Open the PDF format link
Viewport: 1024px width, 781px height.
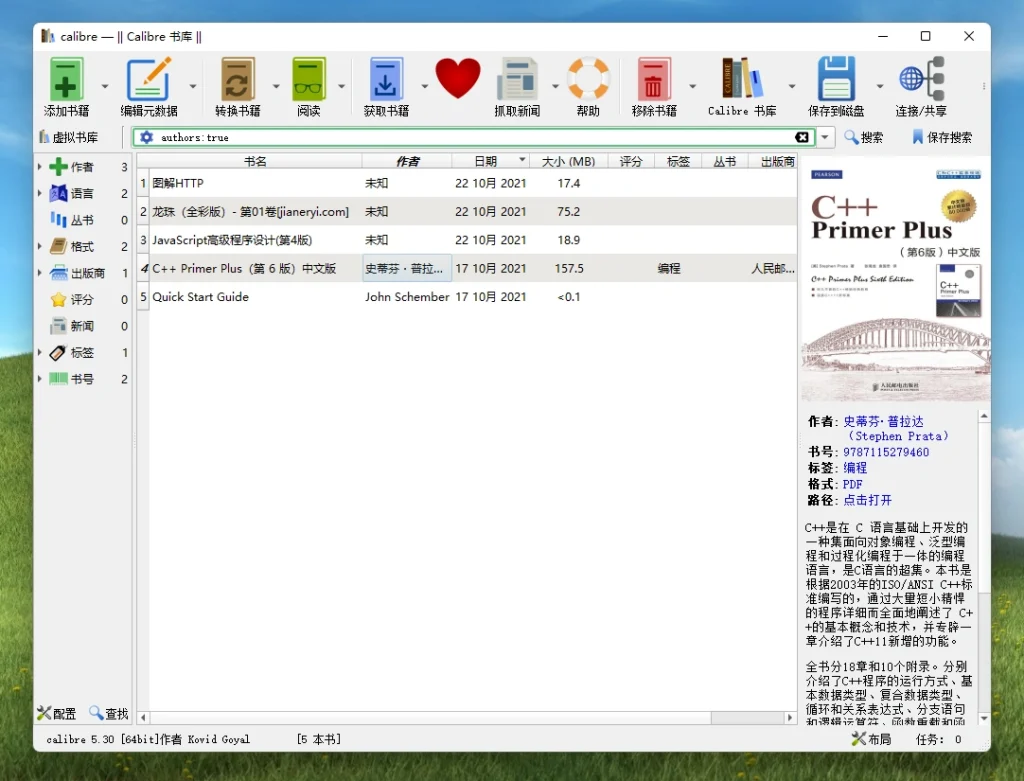tap(852, 484)
